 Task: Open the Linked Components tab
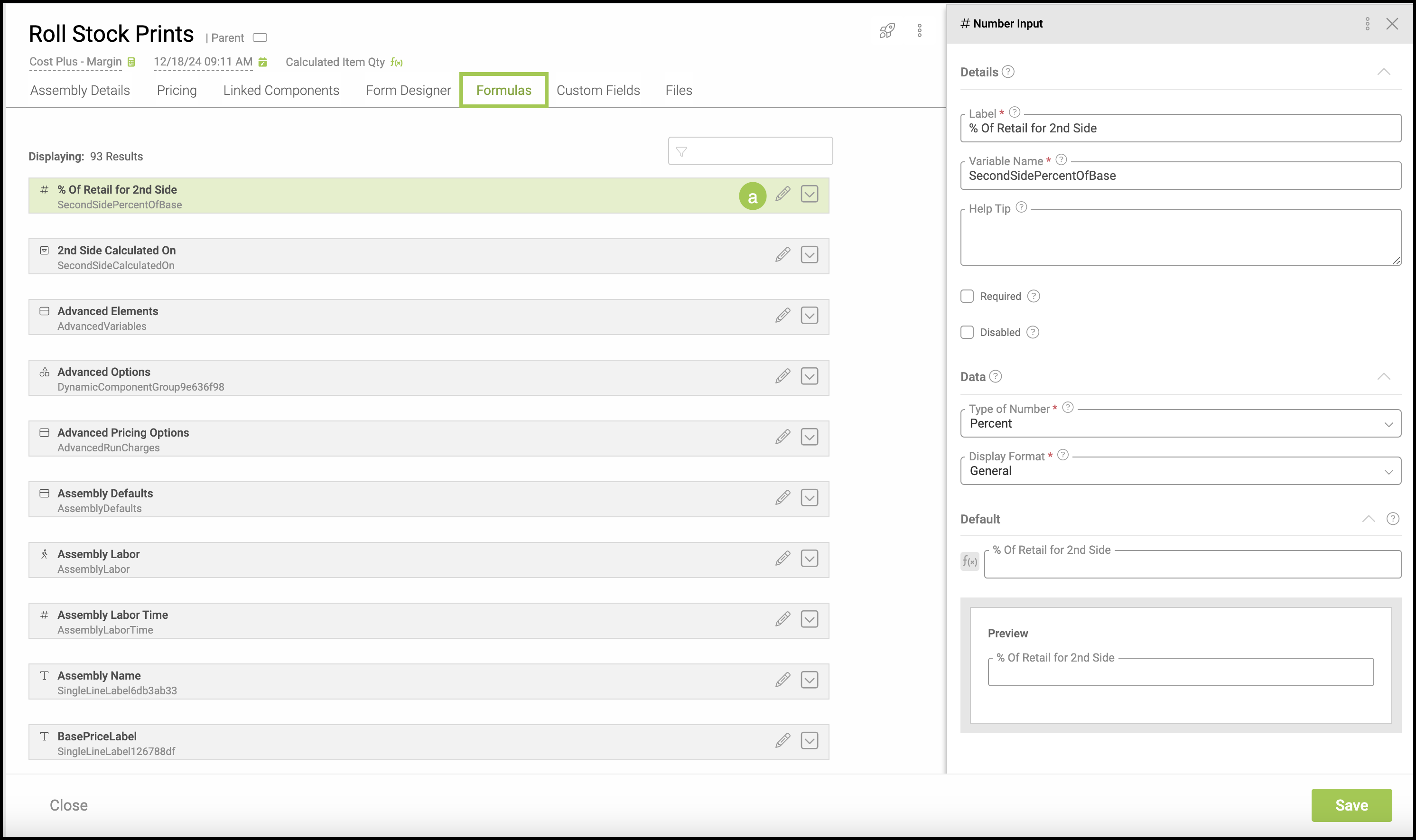point(281,91)
